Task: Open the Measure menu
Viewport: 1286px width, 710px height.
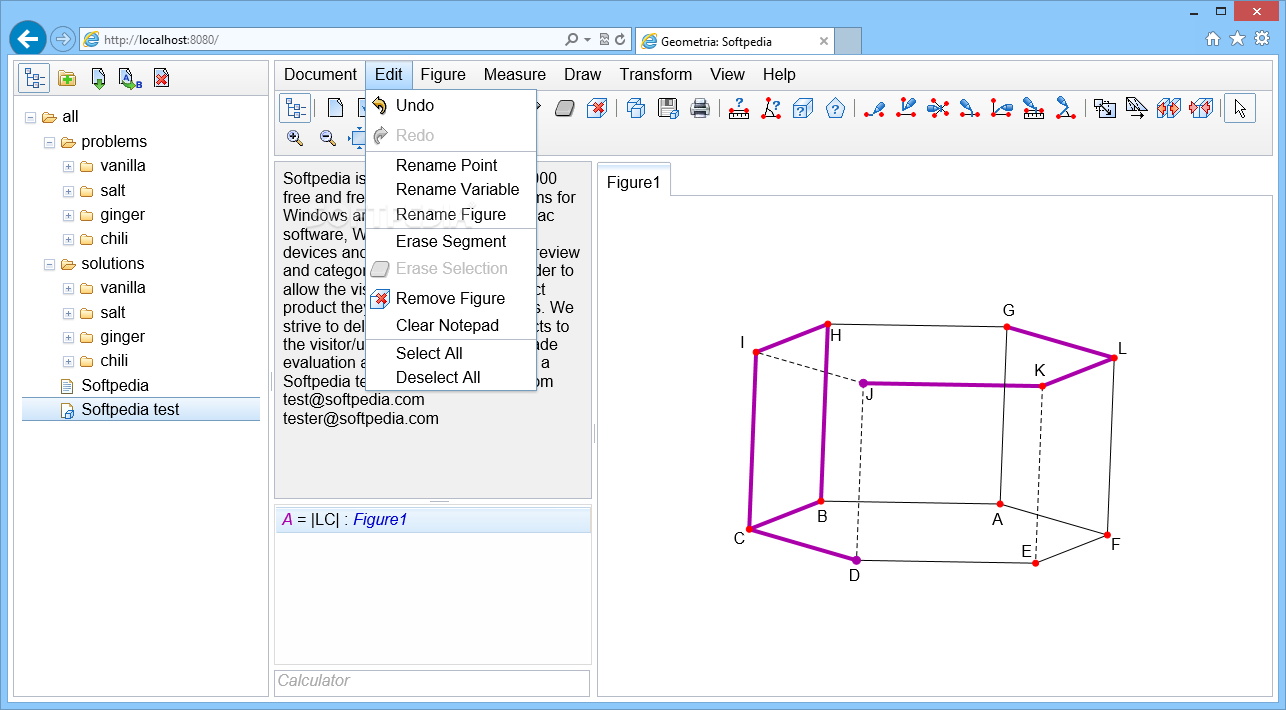Action: (515, 74)
